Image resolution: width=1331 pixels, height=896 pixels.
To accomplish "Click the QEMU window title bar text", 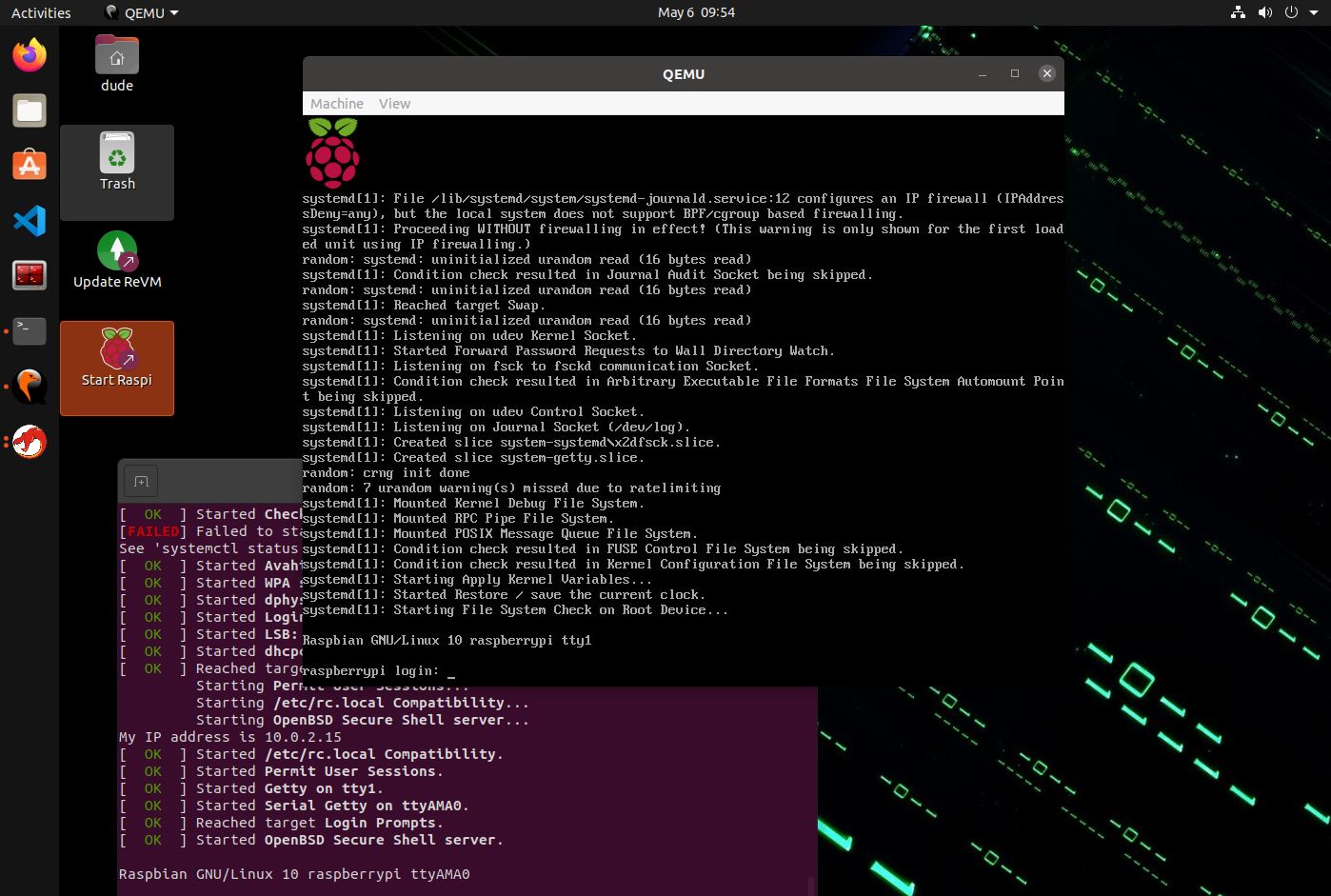I will (684, 74).
